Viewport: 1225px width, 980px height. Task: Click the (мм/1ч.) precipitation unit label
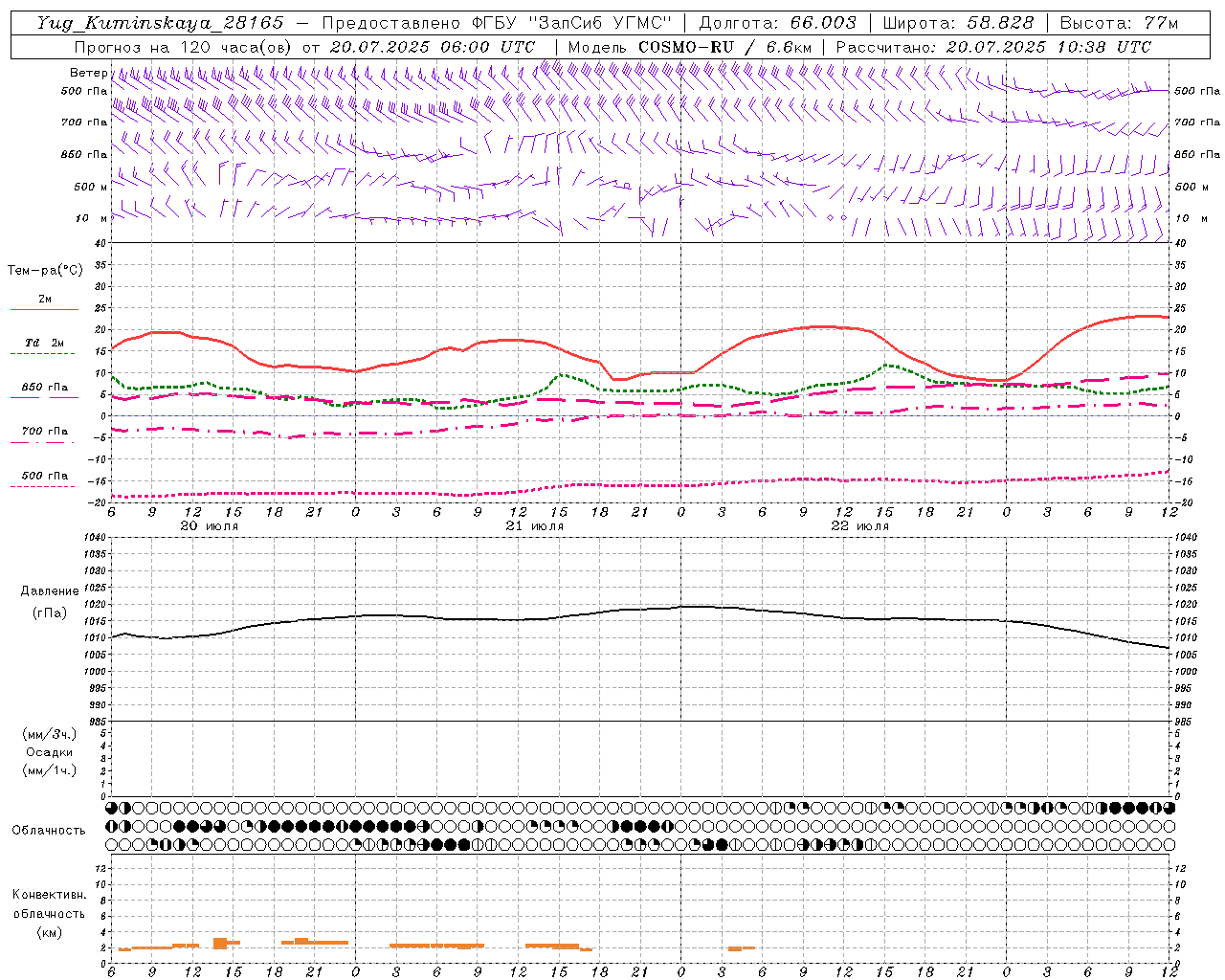tap(50, 770)
